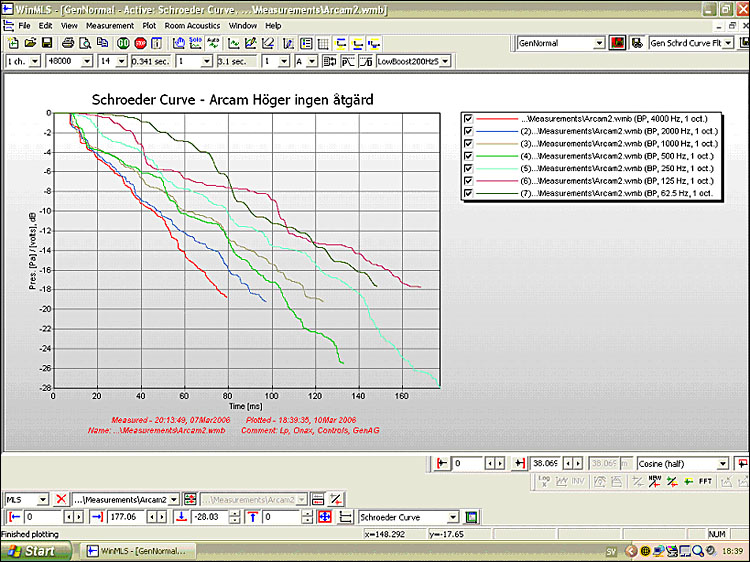Click the green GO measurement button
The height and width of the screenshot is (562, 750).
[123, 43]
